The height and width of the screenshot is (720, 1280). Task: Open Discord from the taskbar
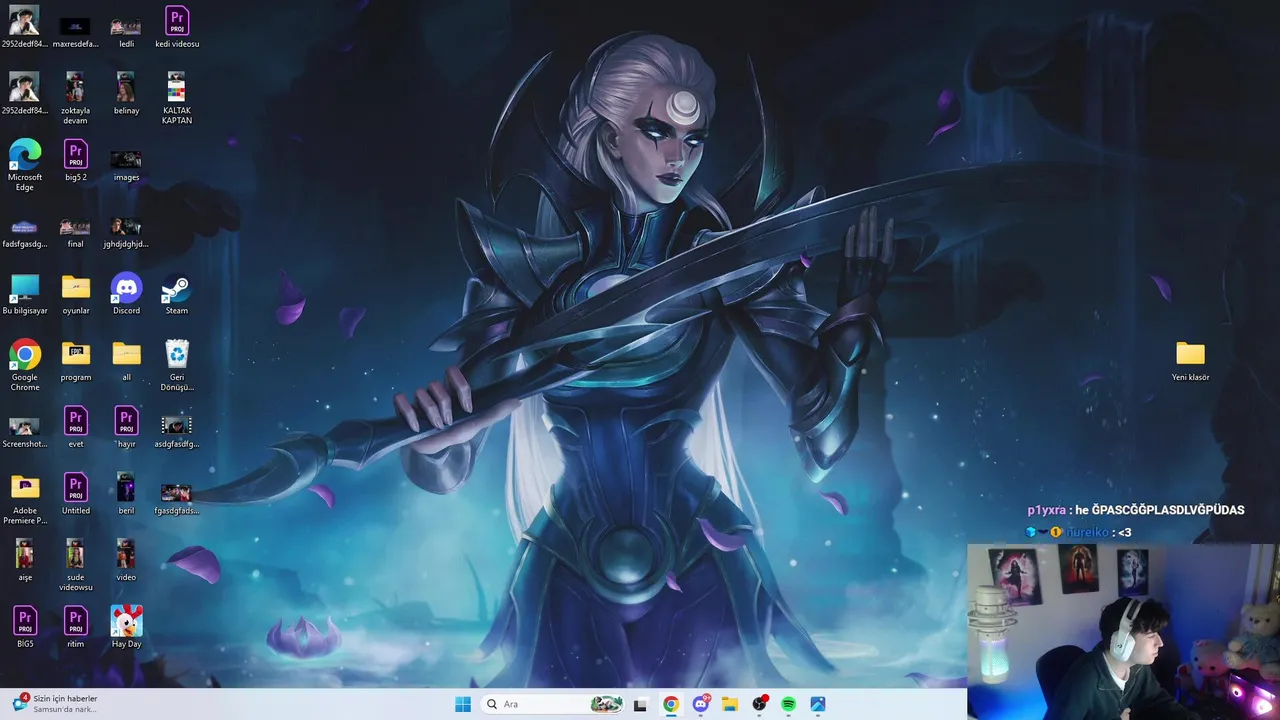point(701,704)
